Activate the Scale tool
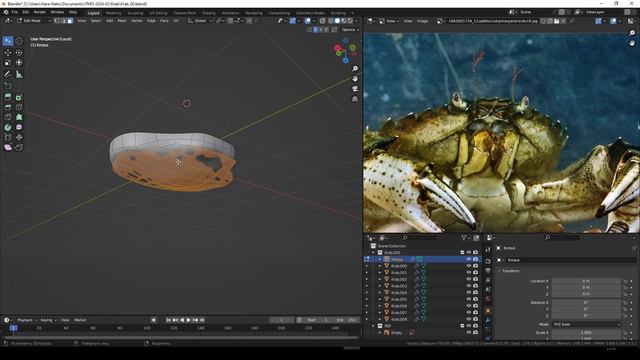Image resolution: width=640 pixels, height=360 pixels. pyautogui.click(x=8, y=63)
